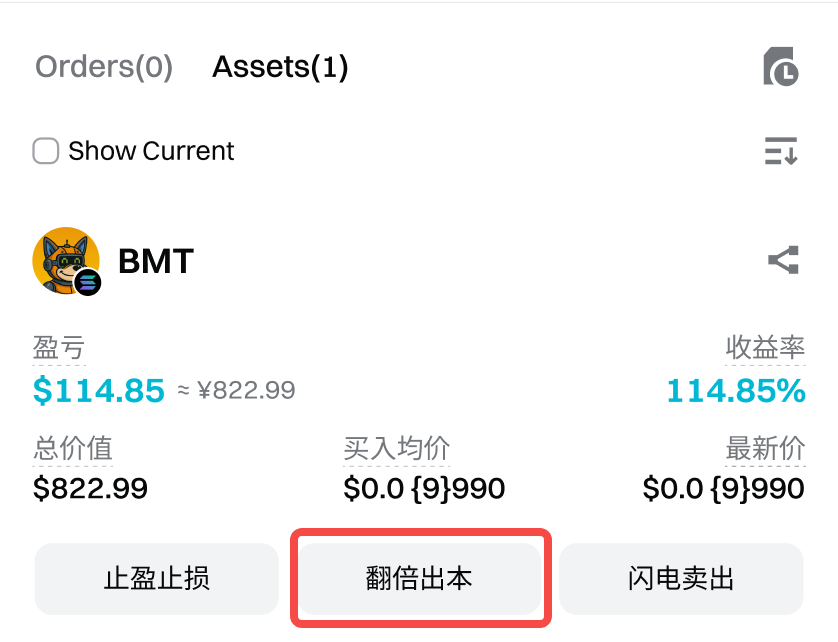Select the Assets(1) tab

coord(280,67)
